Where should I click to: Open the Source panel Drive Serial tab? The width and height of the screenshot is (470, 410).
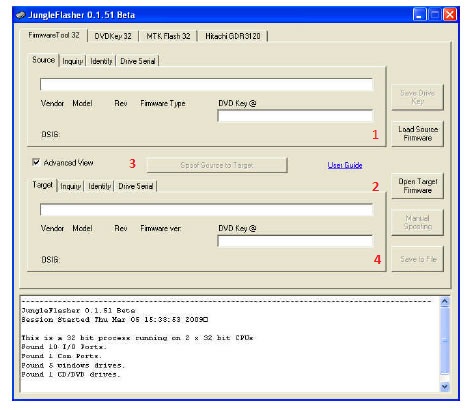click(138, 61)
